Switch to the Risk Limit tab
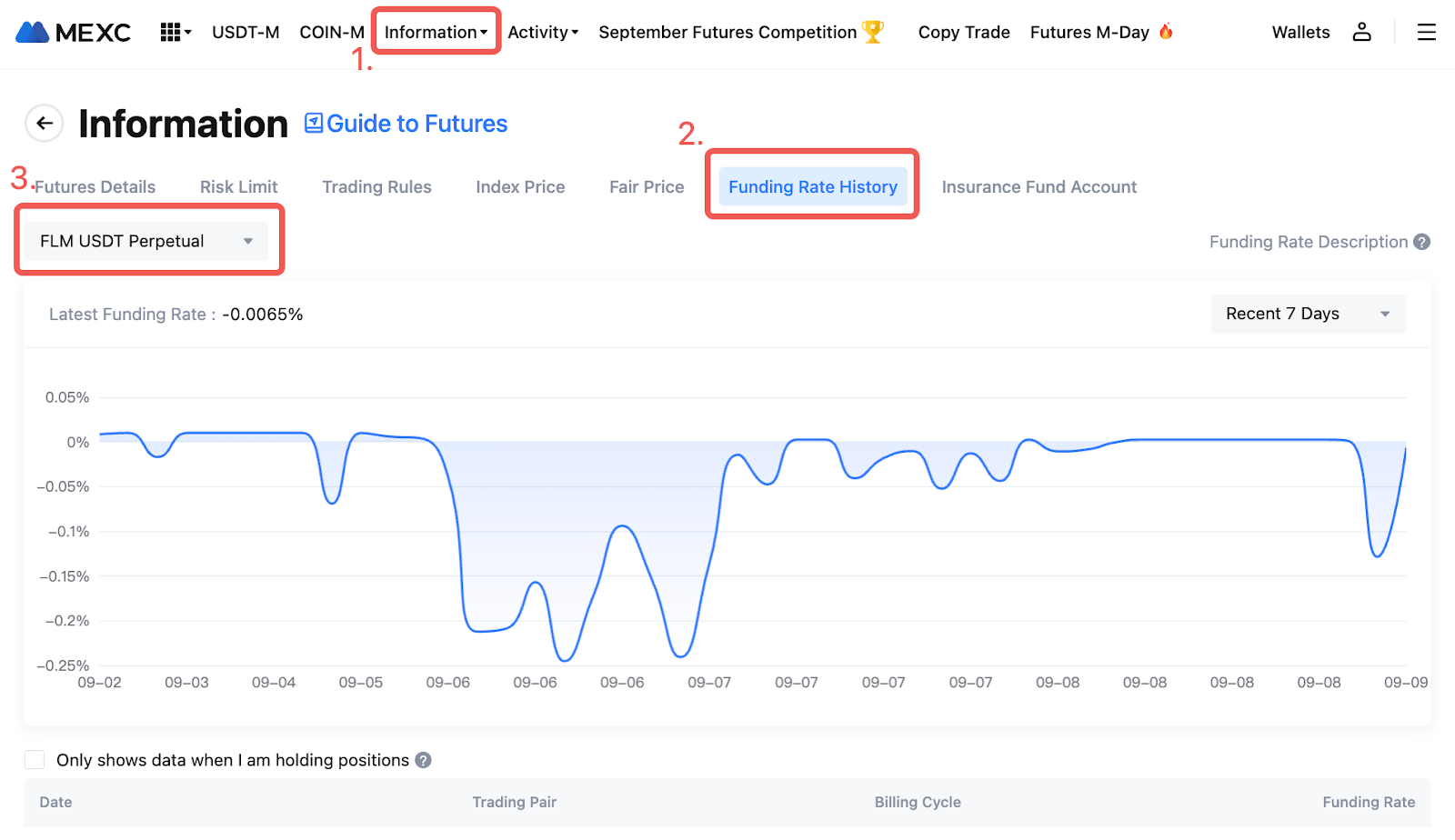The height and width of the screenshot is (840, 1455). click(238, 187)
